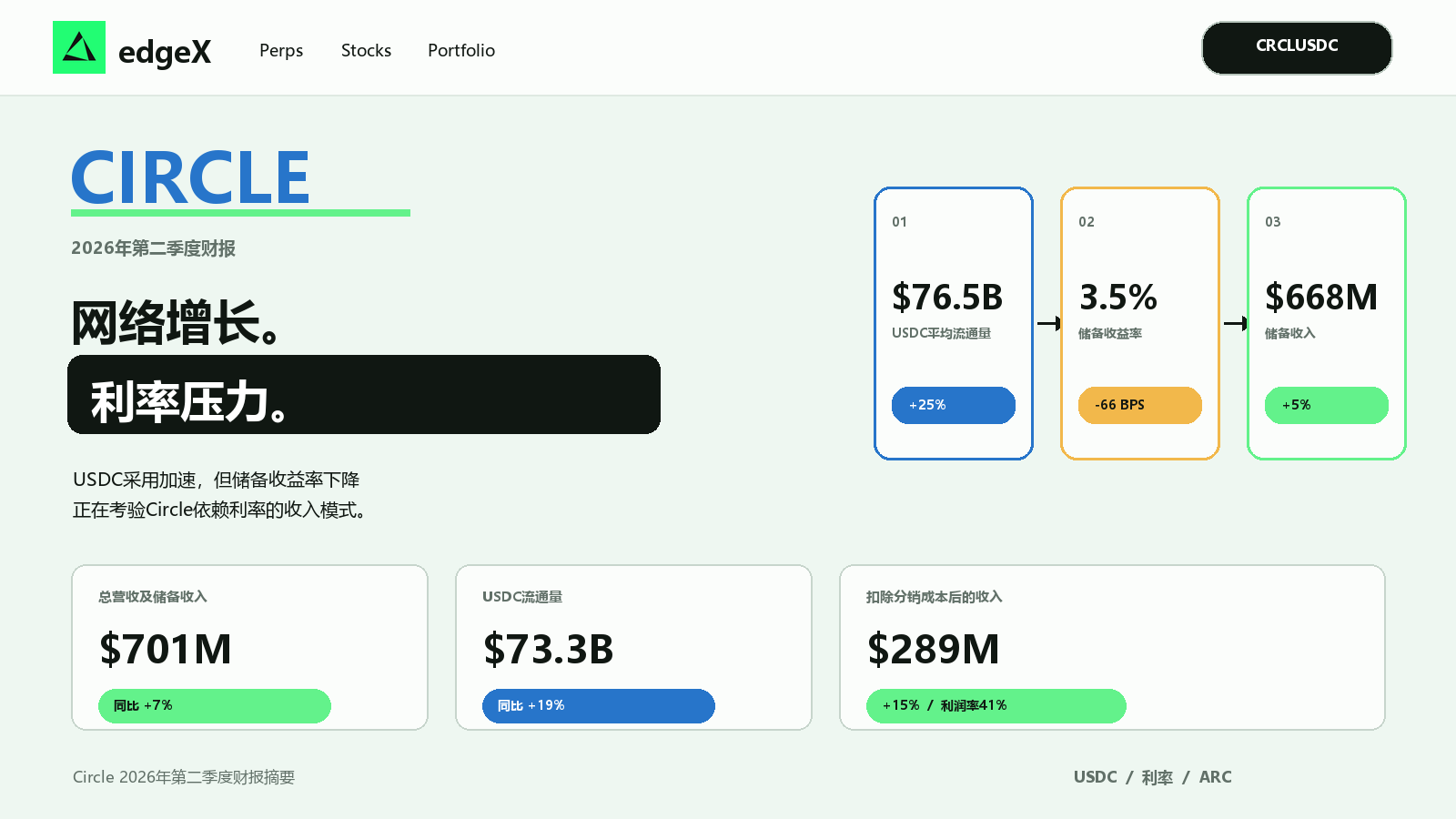Click the 利率压力 dark banner
Screen dimensions: 1456x819
click(364, 394)
